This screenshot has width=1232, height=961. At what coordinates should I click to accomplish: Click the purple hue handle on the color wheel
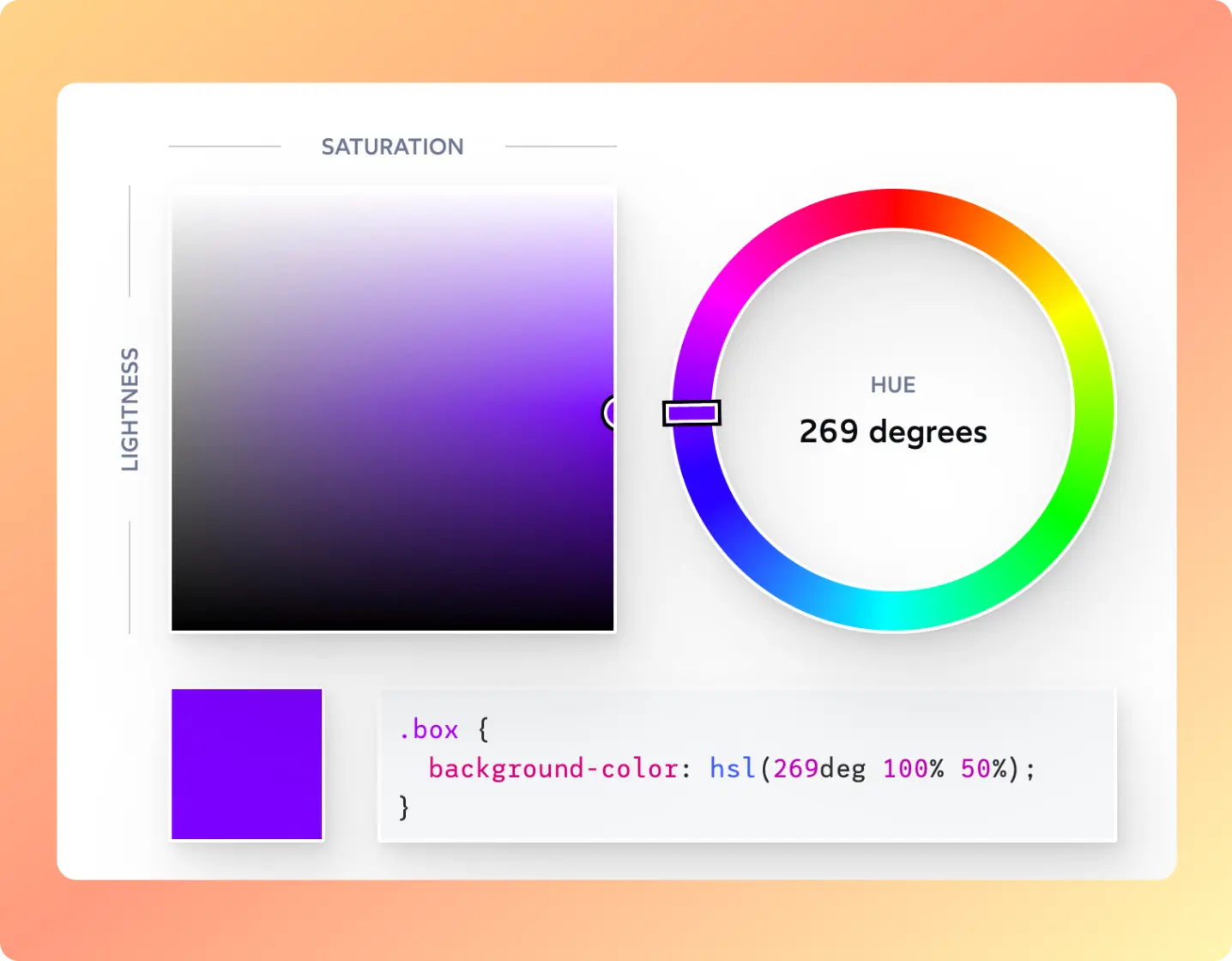tap(691, 414)
